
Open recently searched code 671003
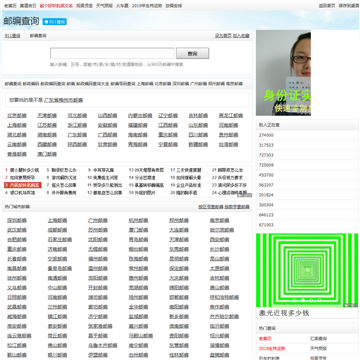266,225
